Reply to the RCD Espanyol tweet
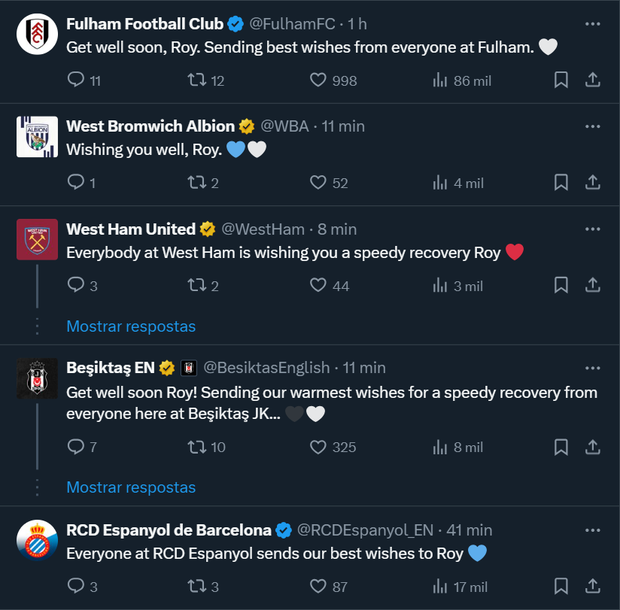 [76, 587]
